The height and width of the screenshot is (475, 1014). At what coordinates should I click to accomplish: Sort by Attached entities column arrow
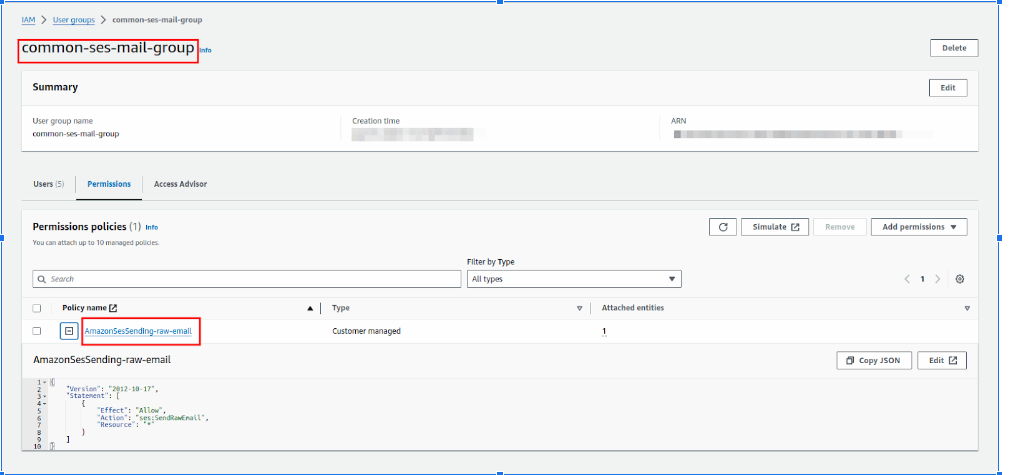tap(967, 308)
